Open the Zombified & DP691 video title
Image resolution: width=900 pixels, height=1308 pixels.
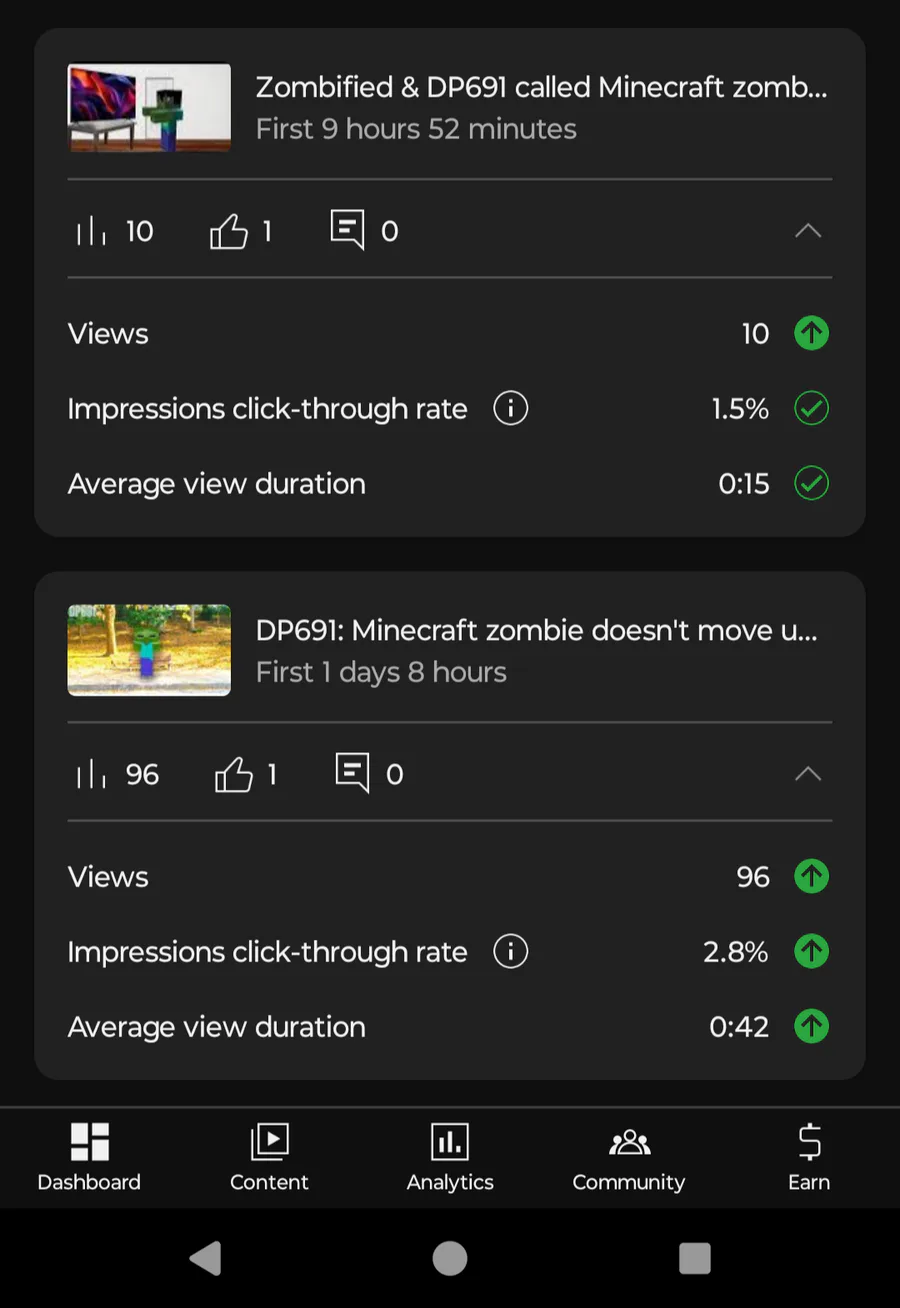pyautogui.click(x=541, y=88)
